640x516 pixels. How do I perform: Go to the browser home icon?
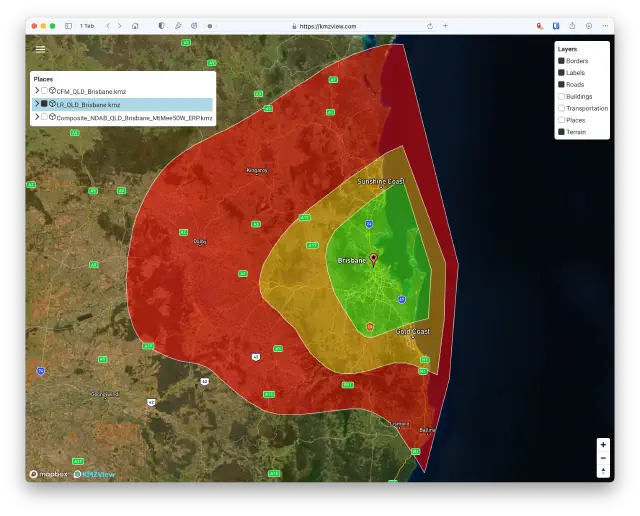click(x=135, y=26)
